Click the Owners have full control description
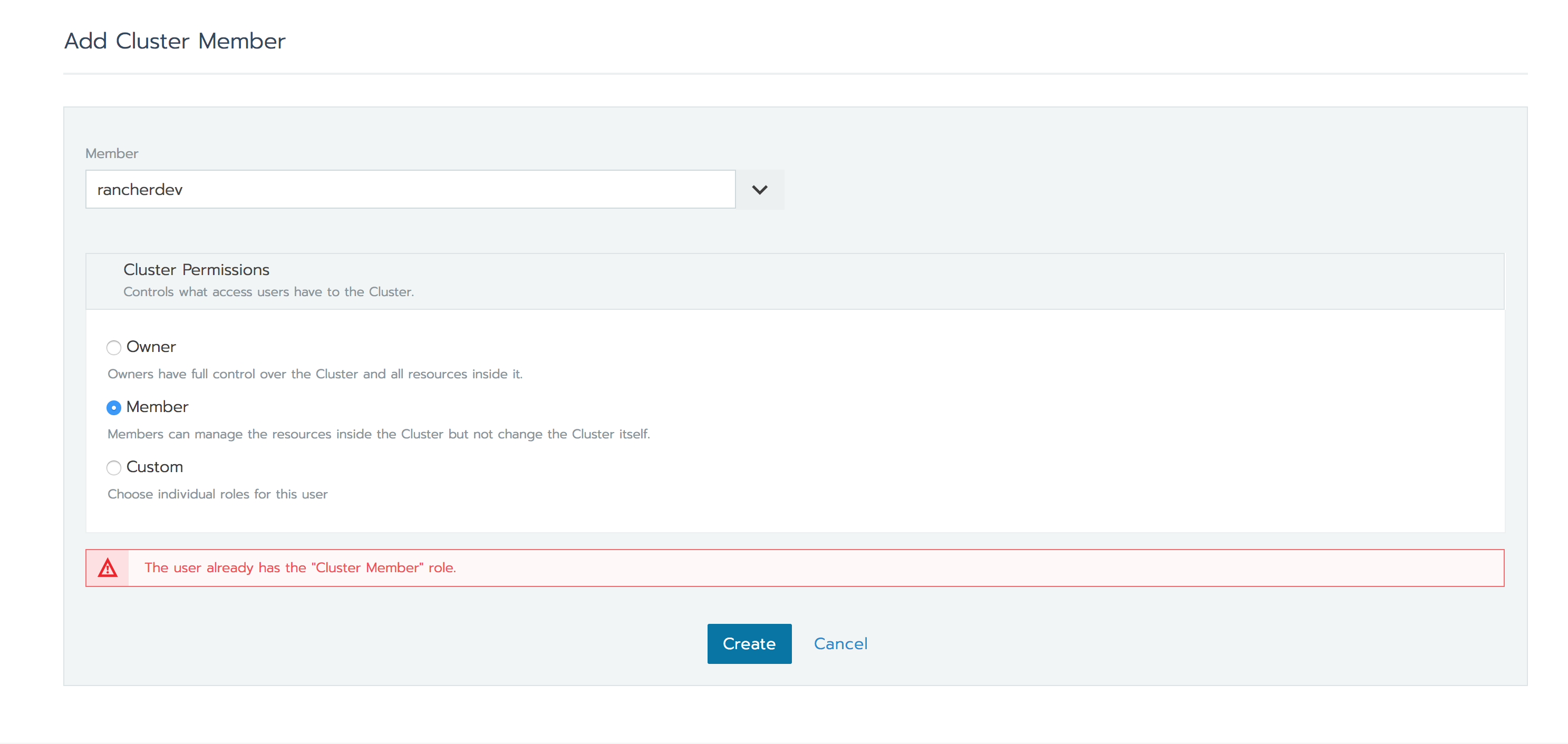This screenshot has width=1568, height=744. pos(315,374)
